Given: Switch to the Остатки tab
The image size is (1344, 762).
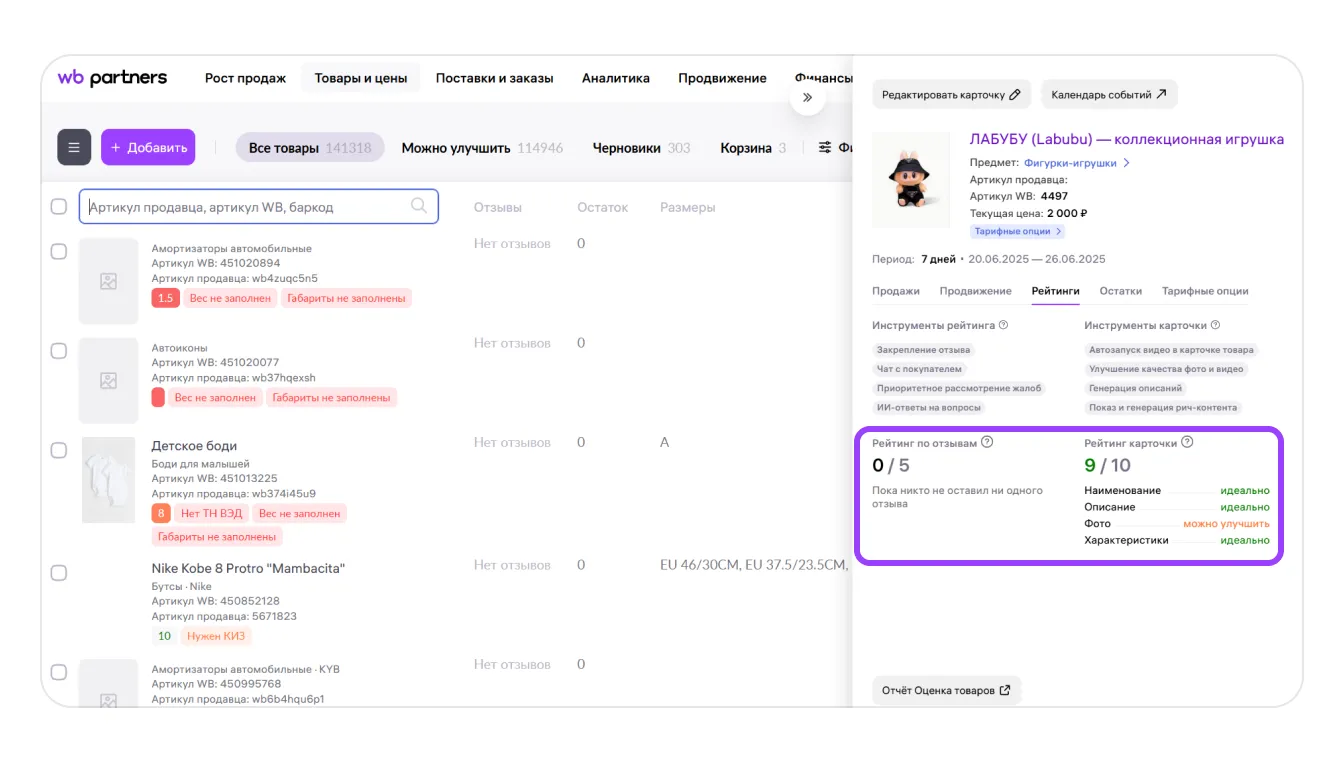Looking at the screenshot, I should point(1120,291).
